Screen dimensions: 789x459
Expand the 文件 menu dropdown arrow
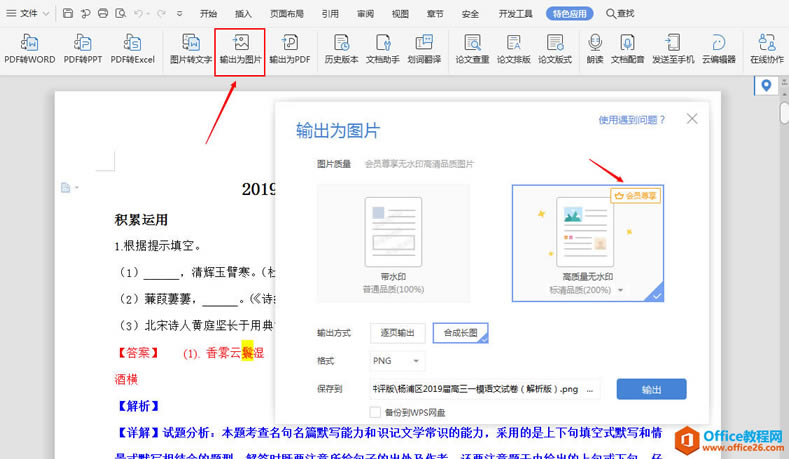coord(46,14)
